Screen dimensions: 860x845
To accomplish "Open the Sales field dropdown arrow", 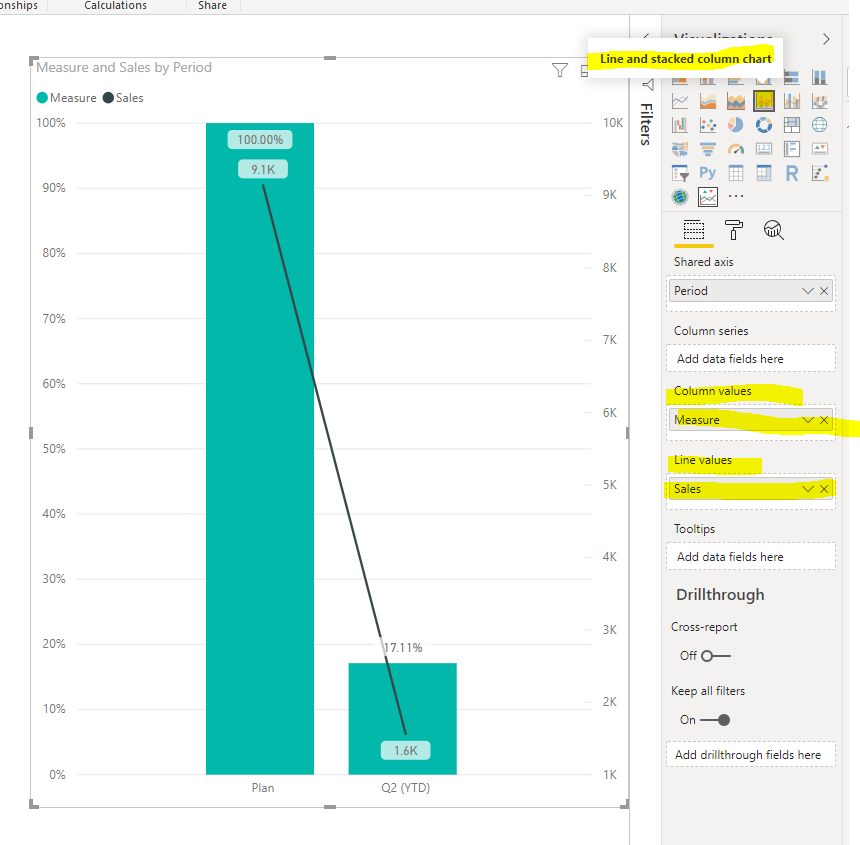I will 807,489.
